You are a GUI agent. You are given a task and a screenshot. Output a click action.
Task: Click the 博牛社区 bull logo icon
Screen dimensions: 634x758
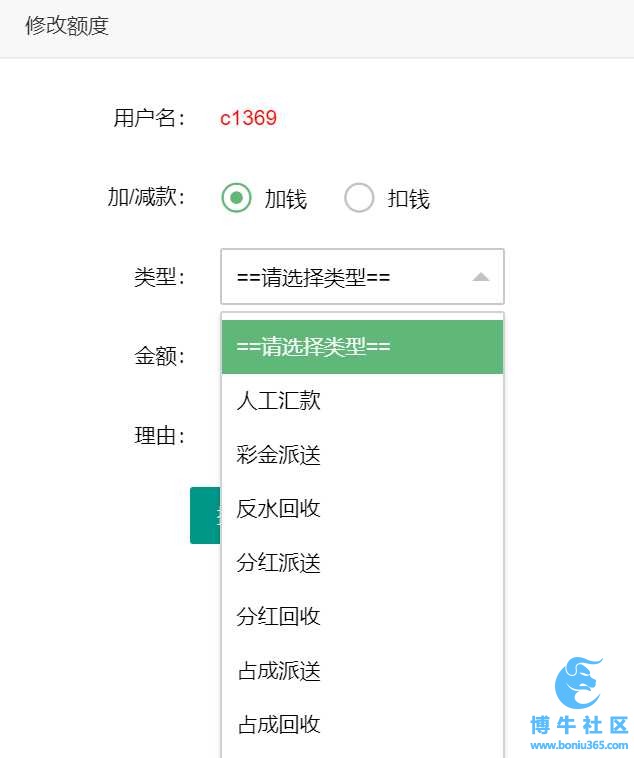point(579,683)
